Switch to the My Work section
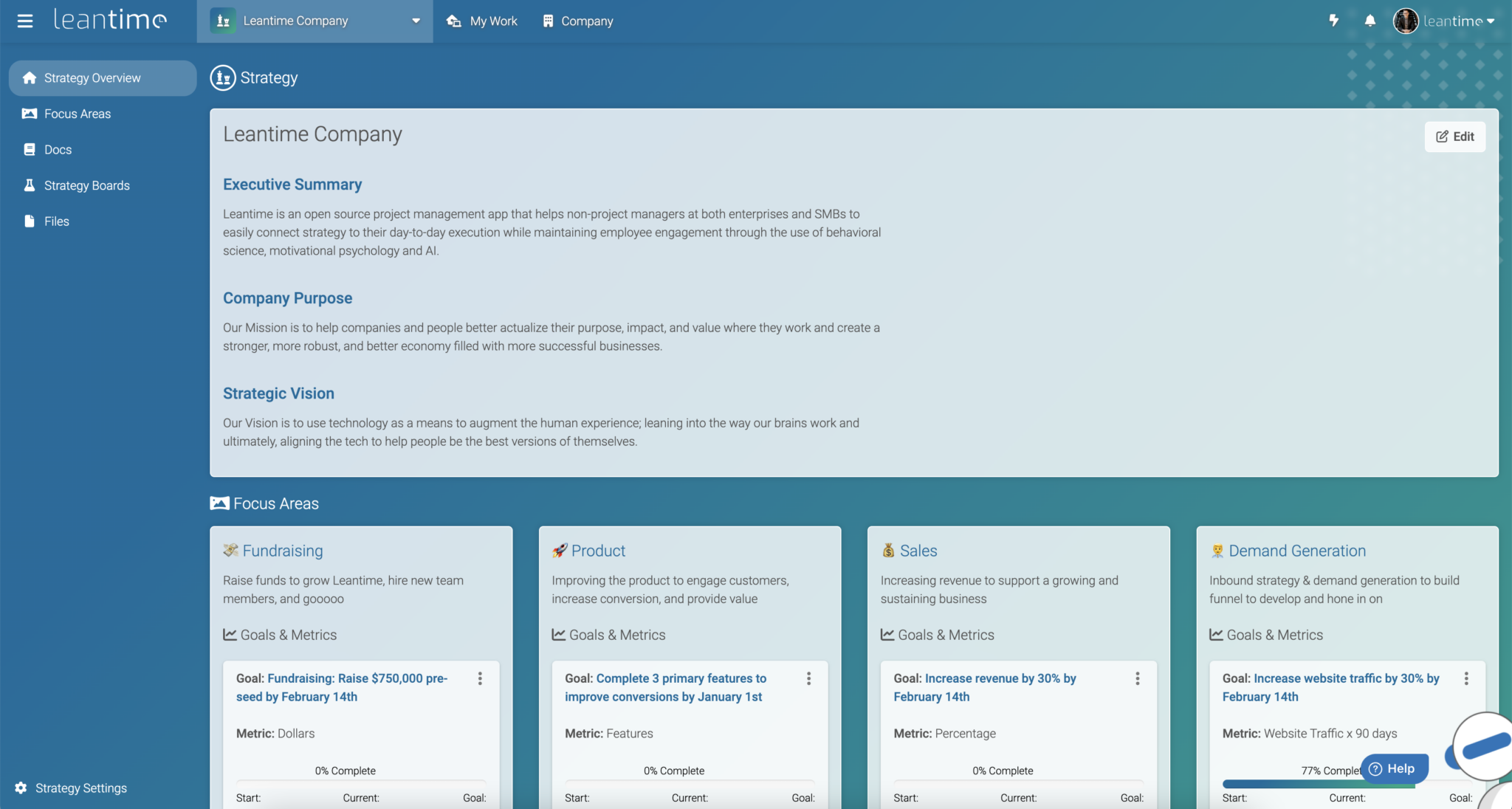 [481, 21]
